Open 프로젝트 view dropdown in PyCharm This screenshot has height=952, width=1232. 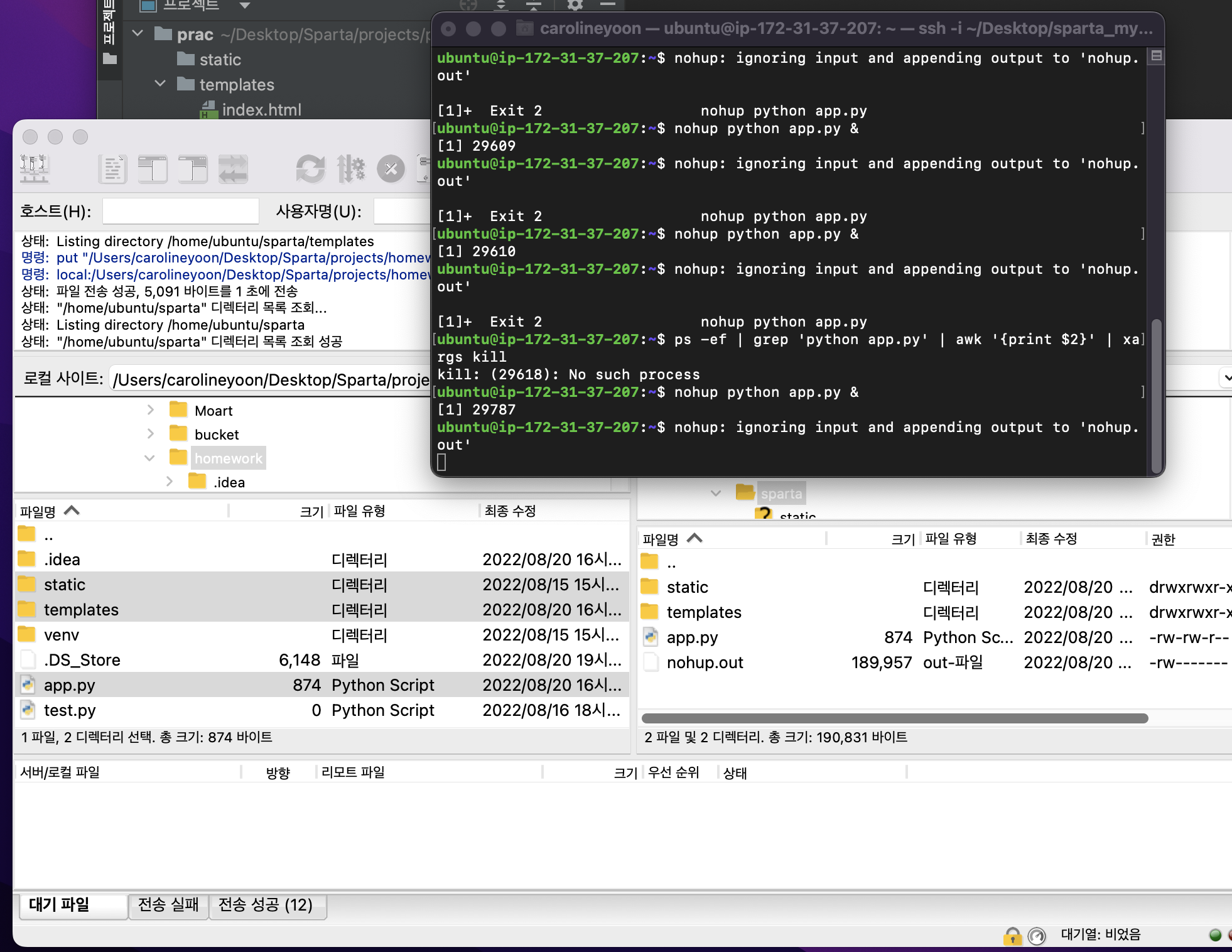point(245,5)
